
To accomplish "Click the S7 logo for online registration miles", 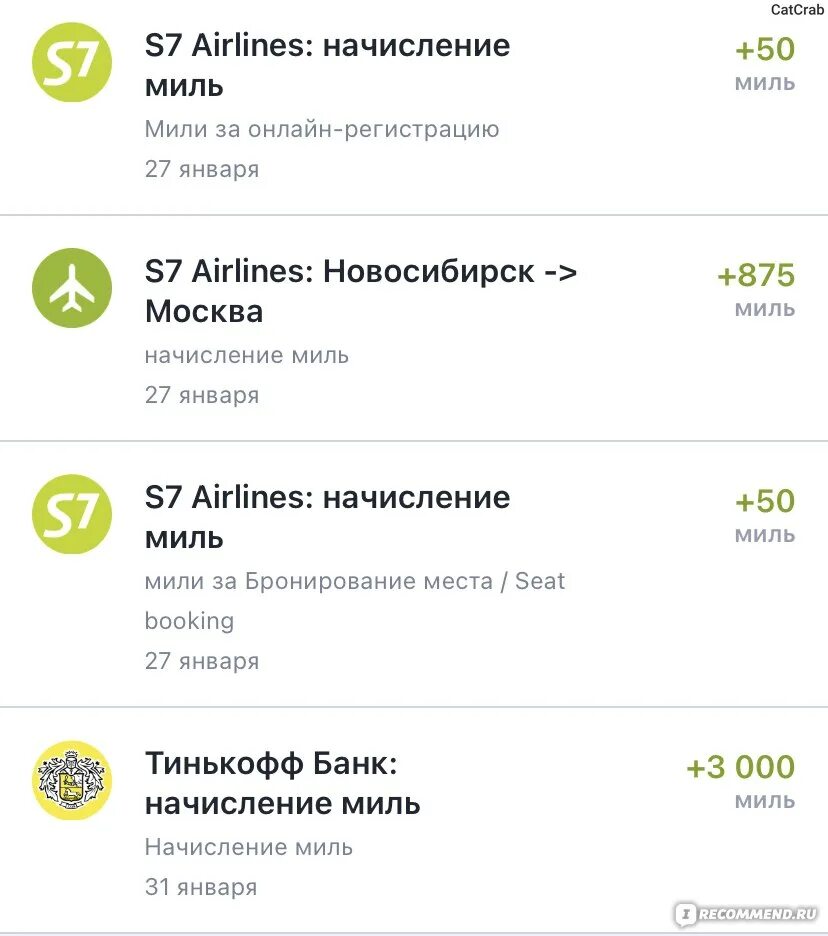I will (72, 62).
